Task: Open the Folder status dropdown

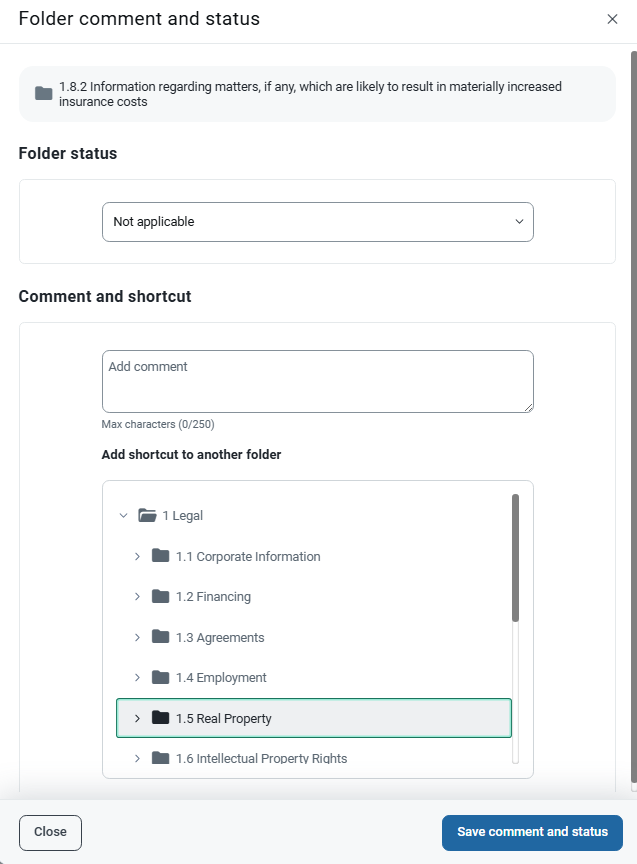Action: [317, 222]
